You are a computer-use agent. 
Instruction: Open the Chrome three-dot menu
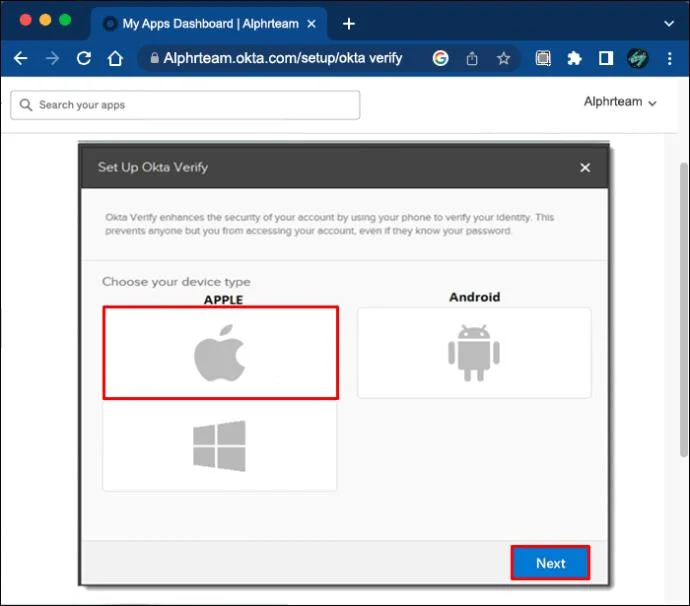[669, 58]
